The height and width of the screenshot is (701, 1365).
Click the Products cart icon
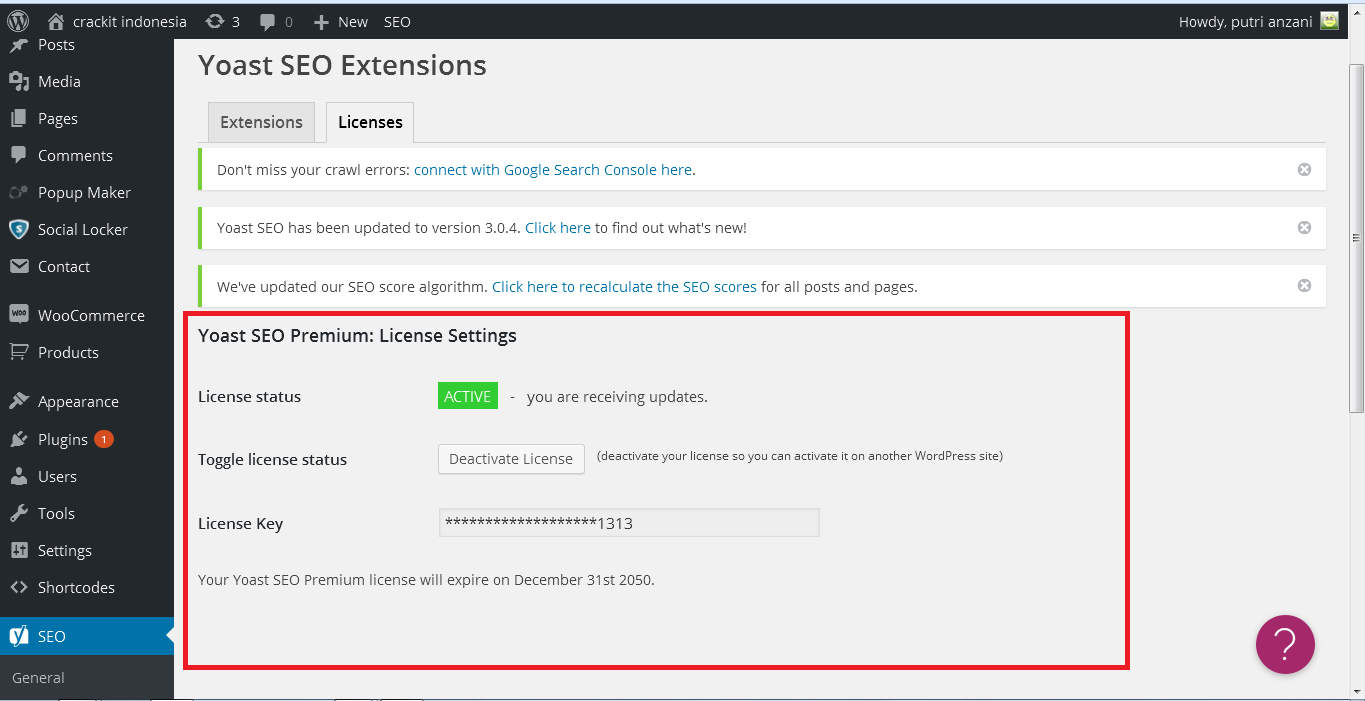coord(18,352)
